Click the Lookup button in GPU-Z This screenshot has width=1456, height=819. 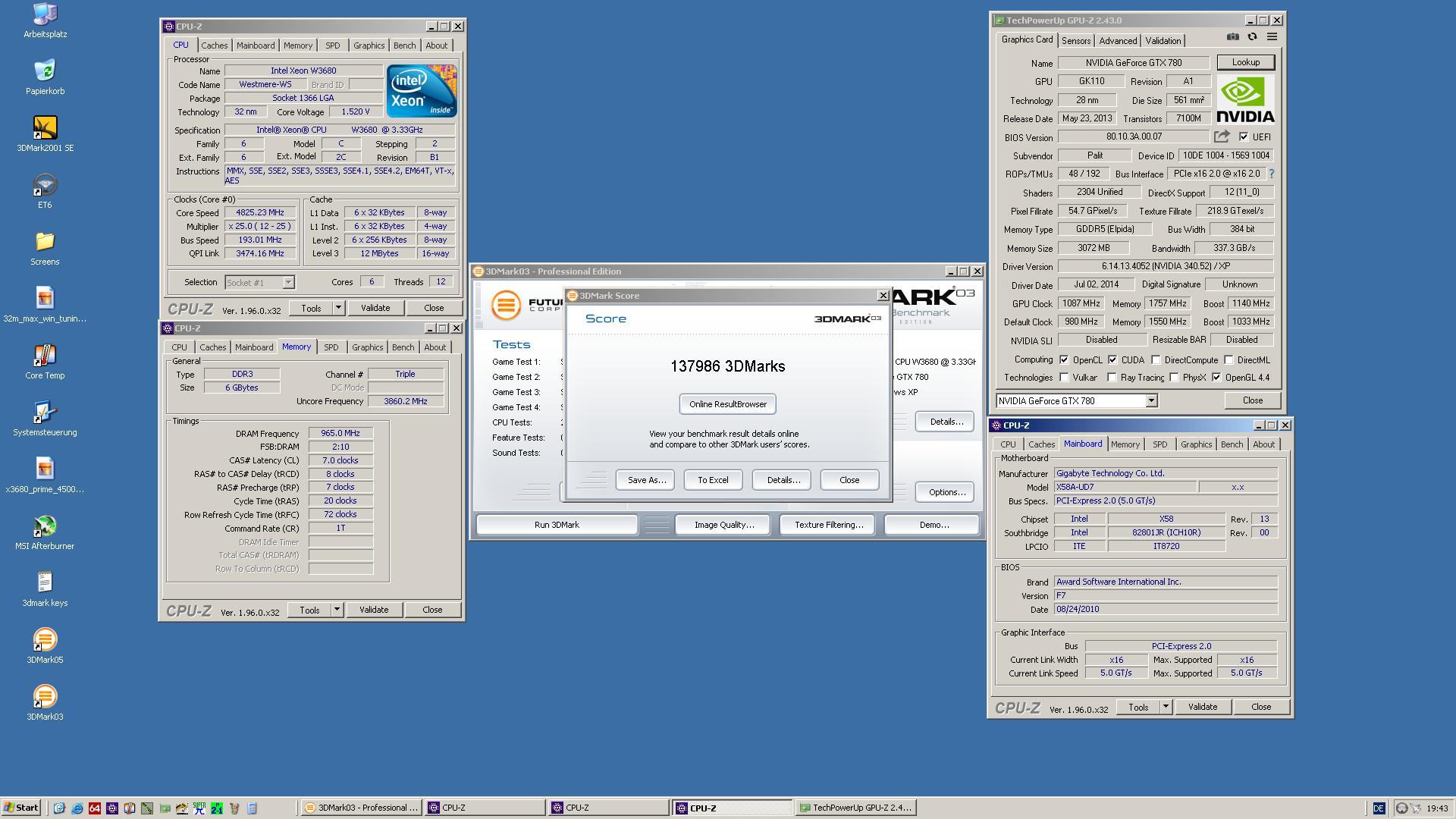(1245, 62)
